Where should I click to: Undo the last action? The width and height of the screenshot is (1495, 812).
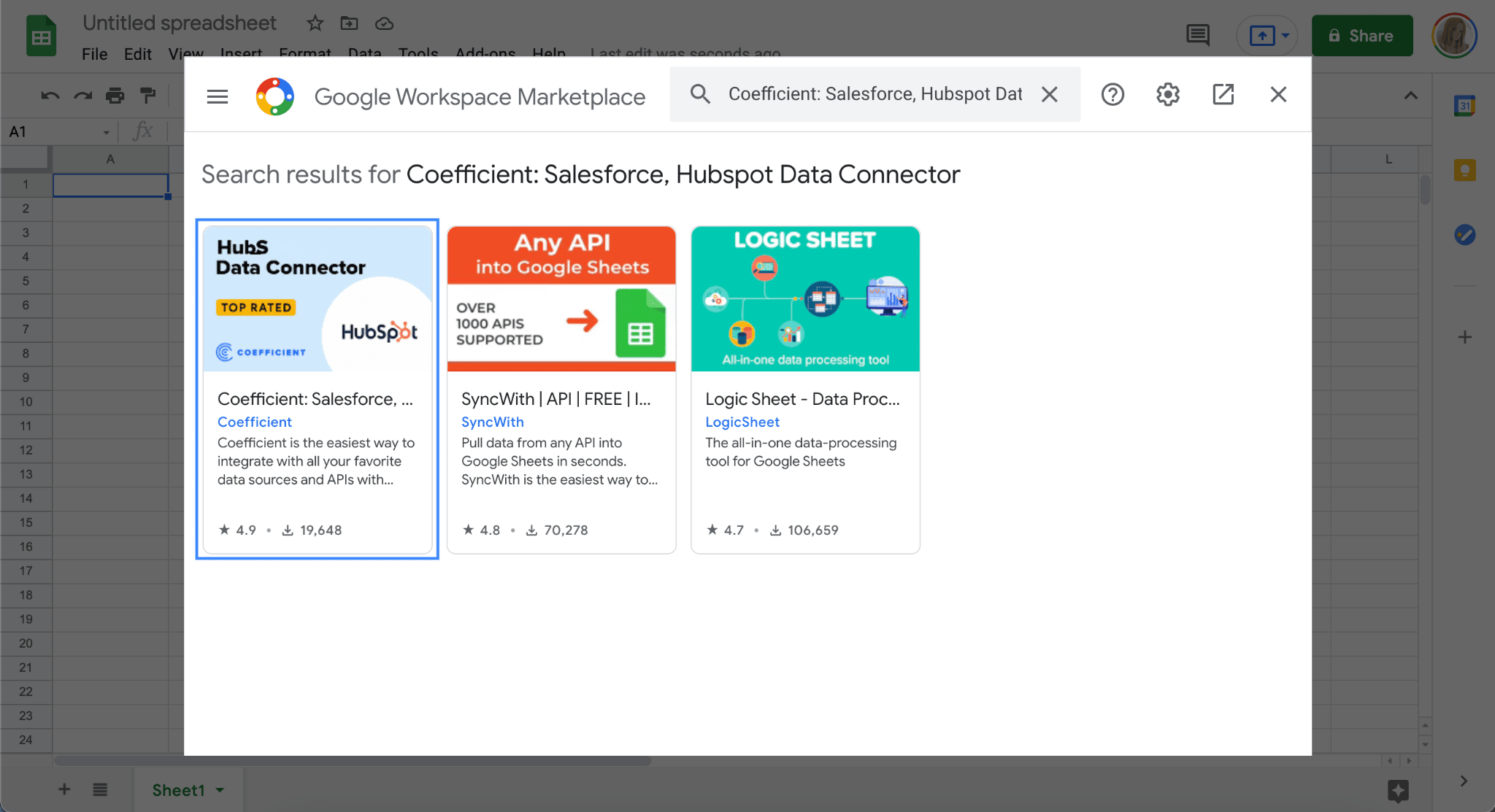50,96
